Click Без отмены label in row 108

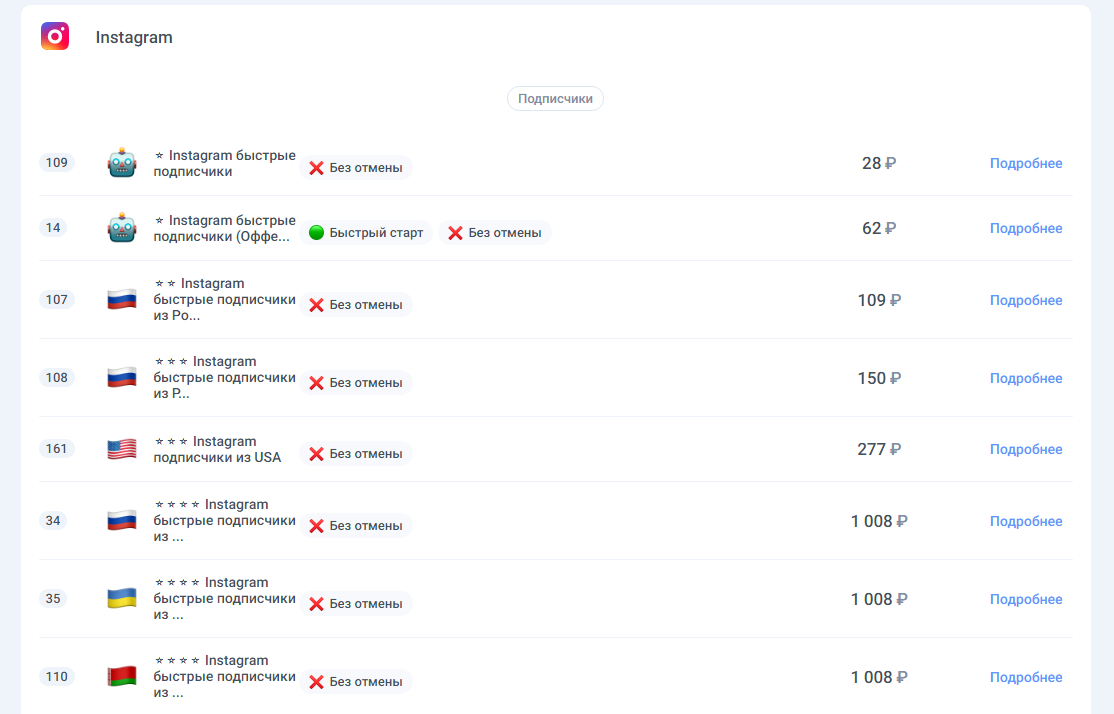coord(366,383)
